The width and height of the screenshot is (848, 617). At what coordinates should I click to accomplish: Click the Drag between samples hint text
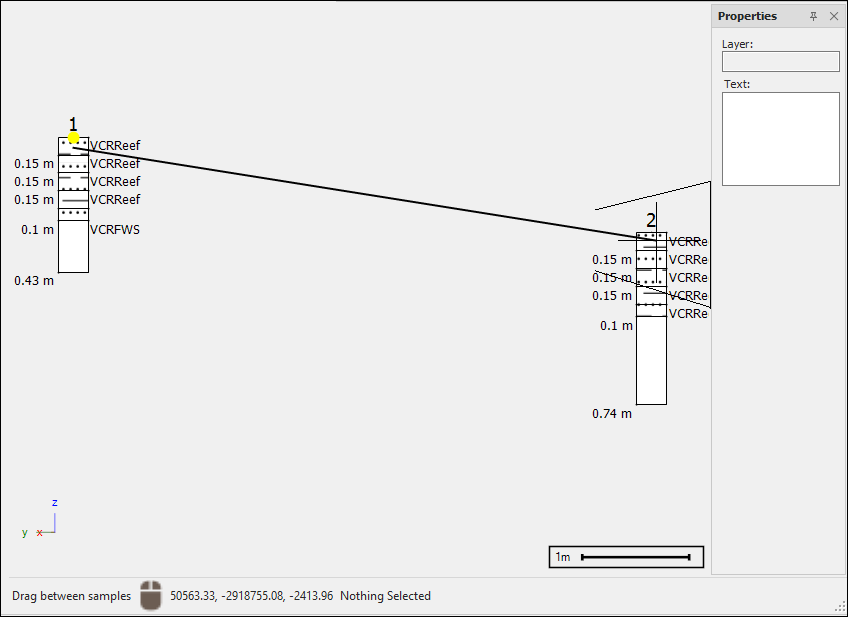click(71, 596)
